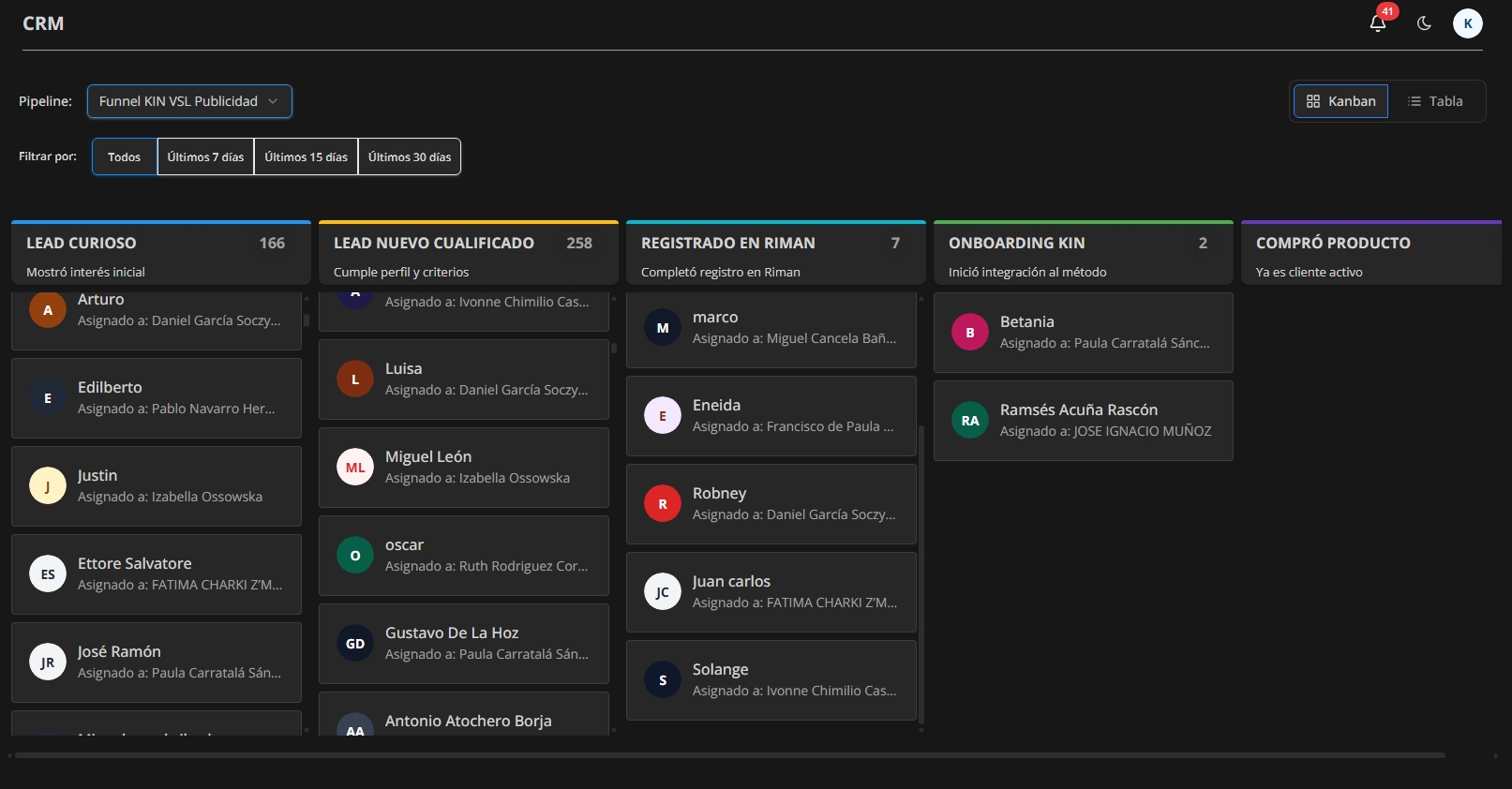The width and height of the screenshot is (1512, 789).
Task: Filter leads by Últimos 7 días
Action: [x=205, y=157]
